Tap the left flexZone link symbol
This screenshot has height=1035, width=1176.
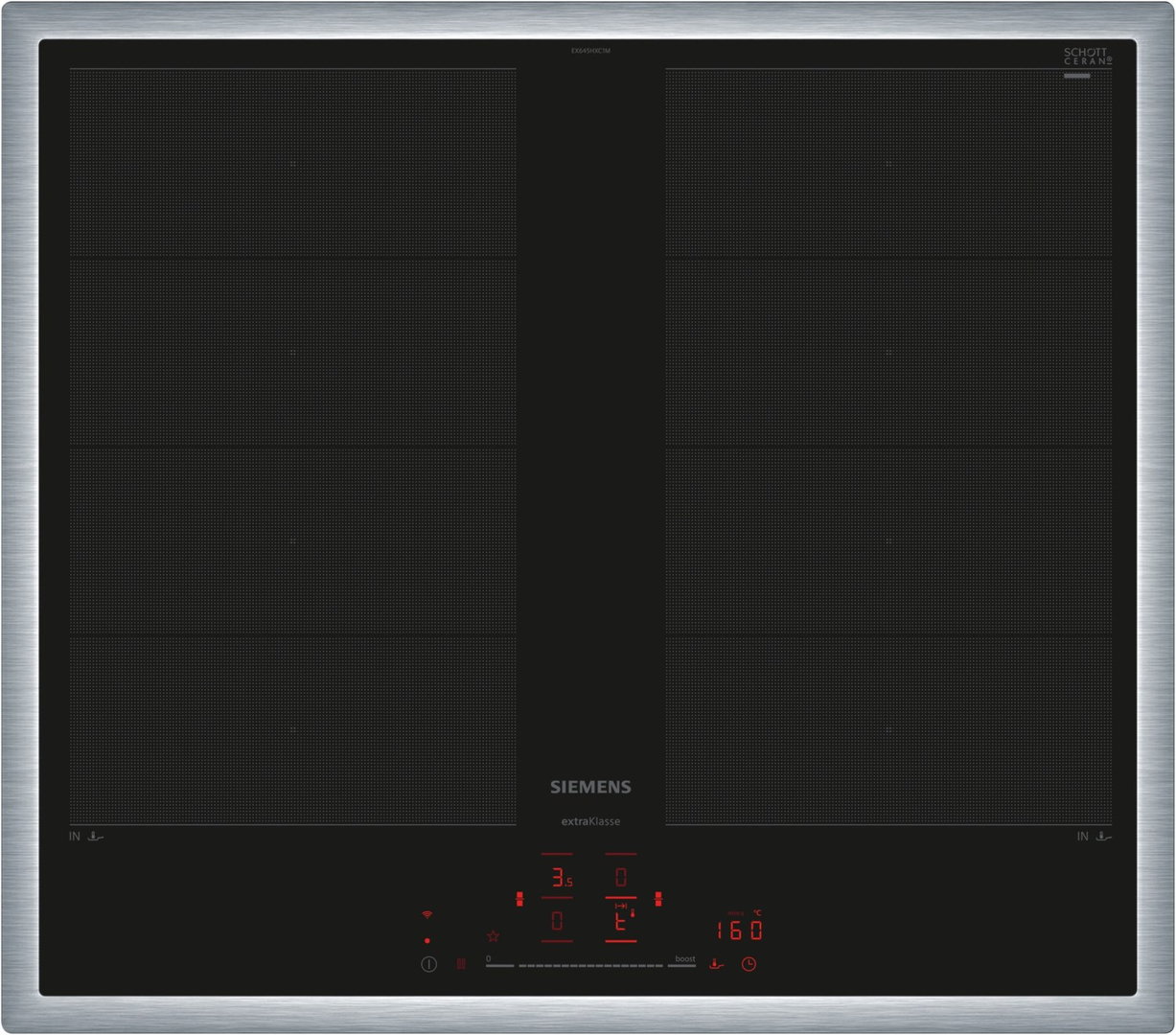point(519,899)
